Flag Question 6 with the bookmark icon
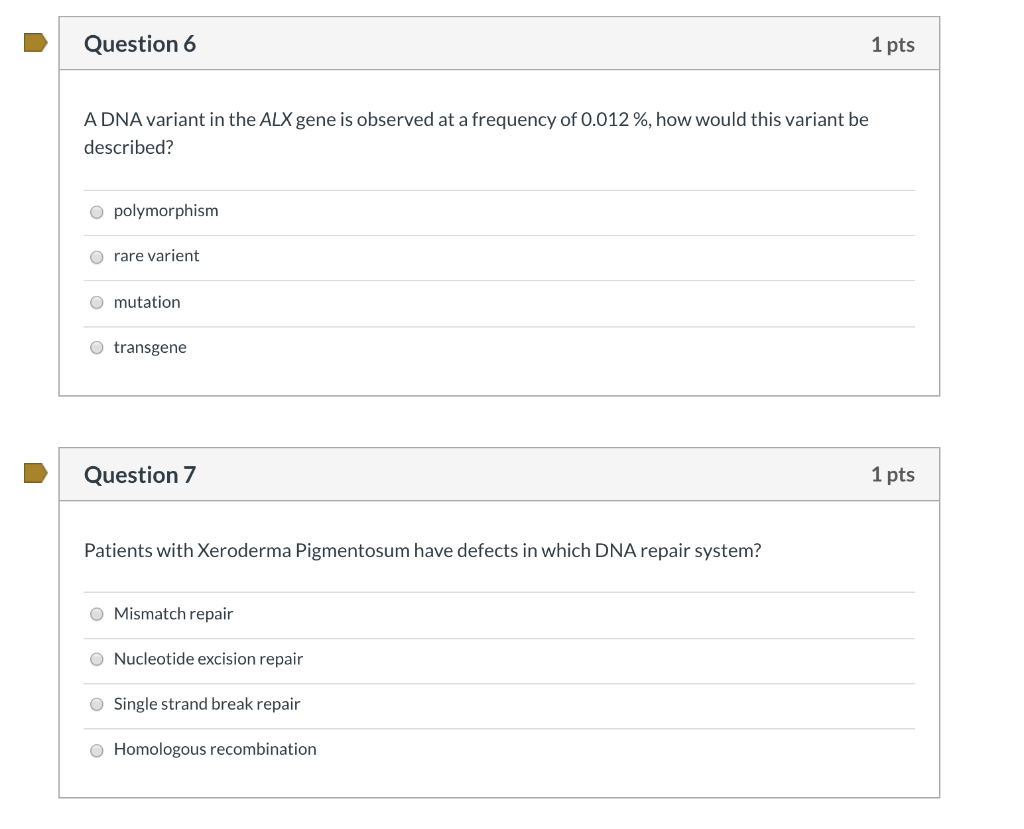Image resolution: width=1024 pixels, height=829 pixels. tap(36, 43)
